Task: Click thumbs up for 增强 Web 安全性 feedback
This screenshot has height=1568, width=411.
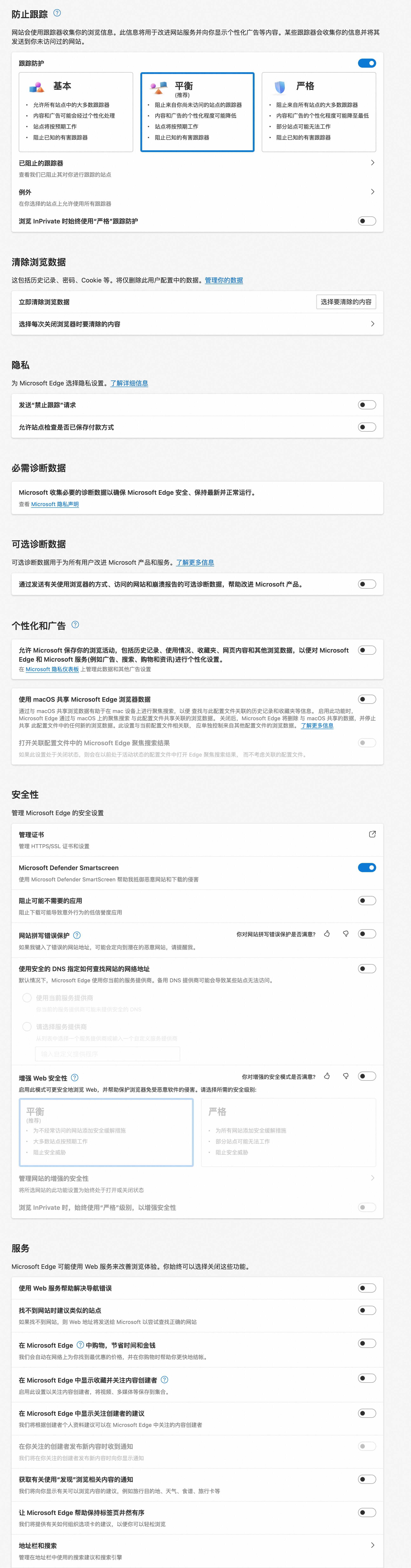Action: [x=327, y=1076]
